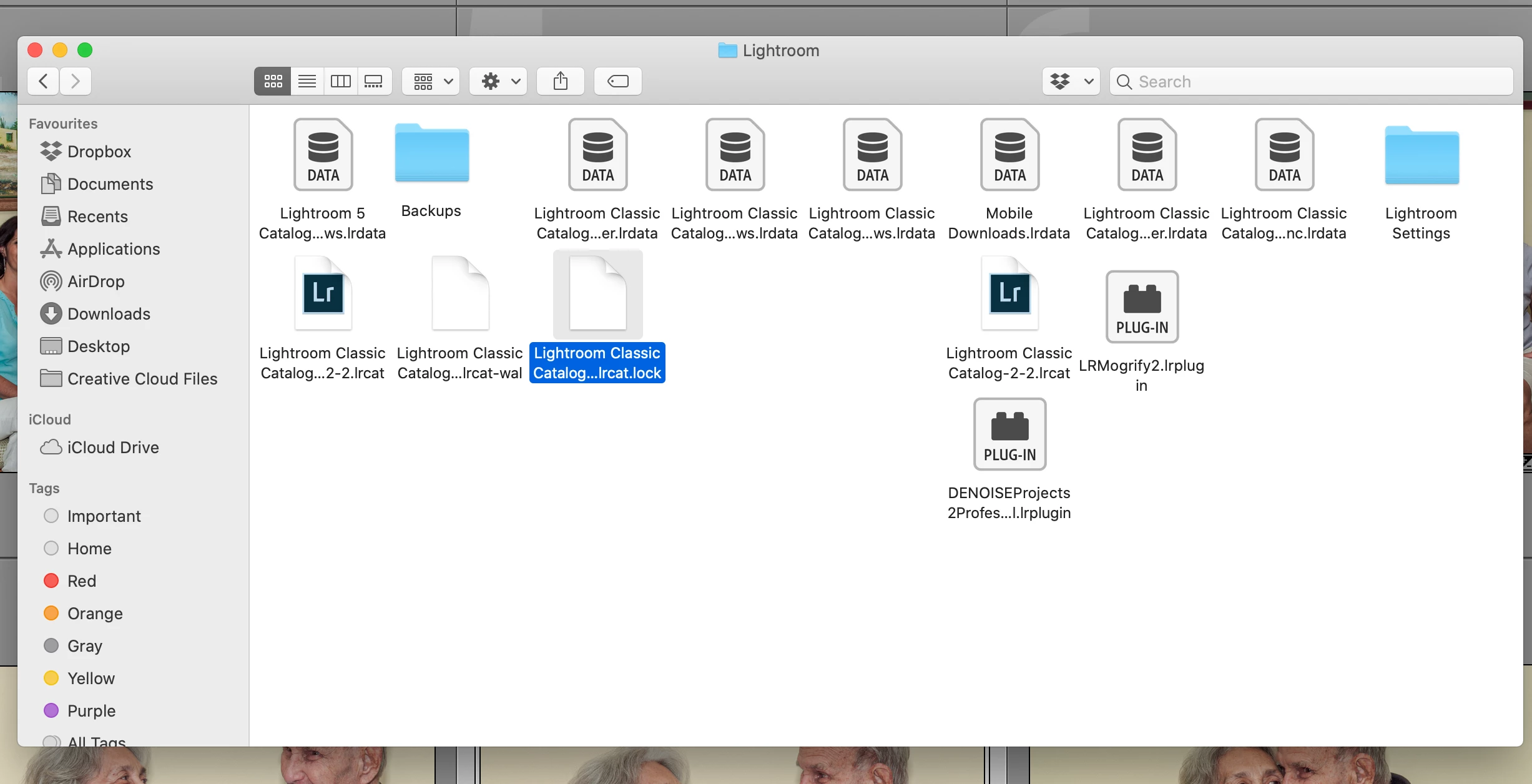Open Creative Cloud Files sidebar item

coord(142,379)
